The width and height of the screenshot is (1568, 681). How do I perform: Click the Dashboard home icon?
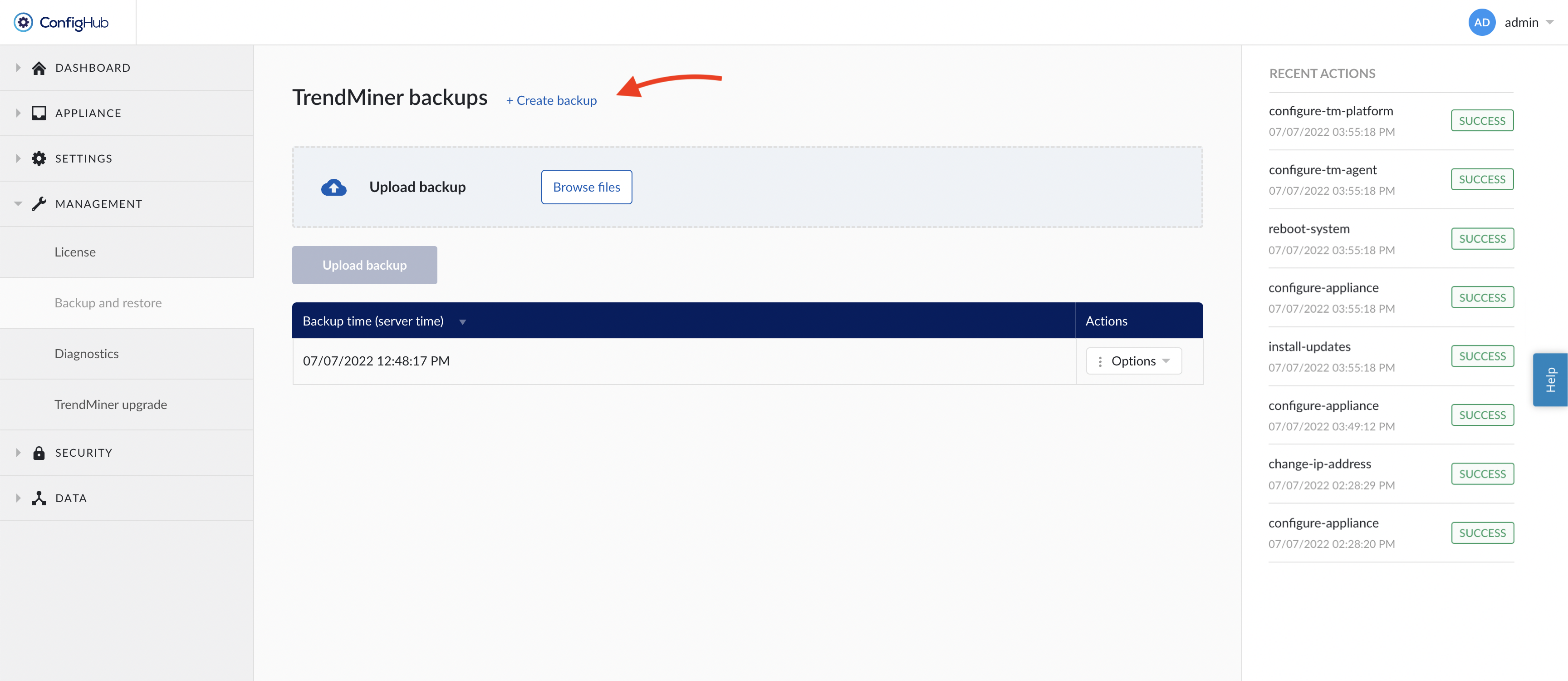(x=39, y=68)
